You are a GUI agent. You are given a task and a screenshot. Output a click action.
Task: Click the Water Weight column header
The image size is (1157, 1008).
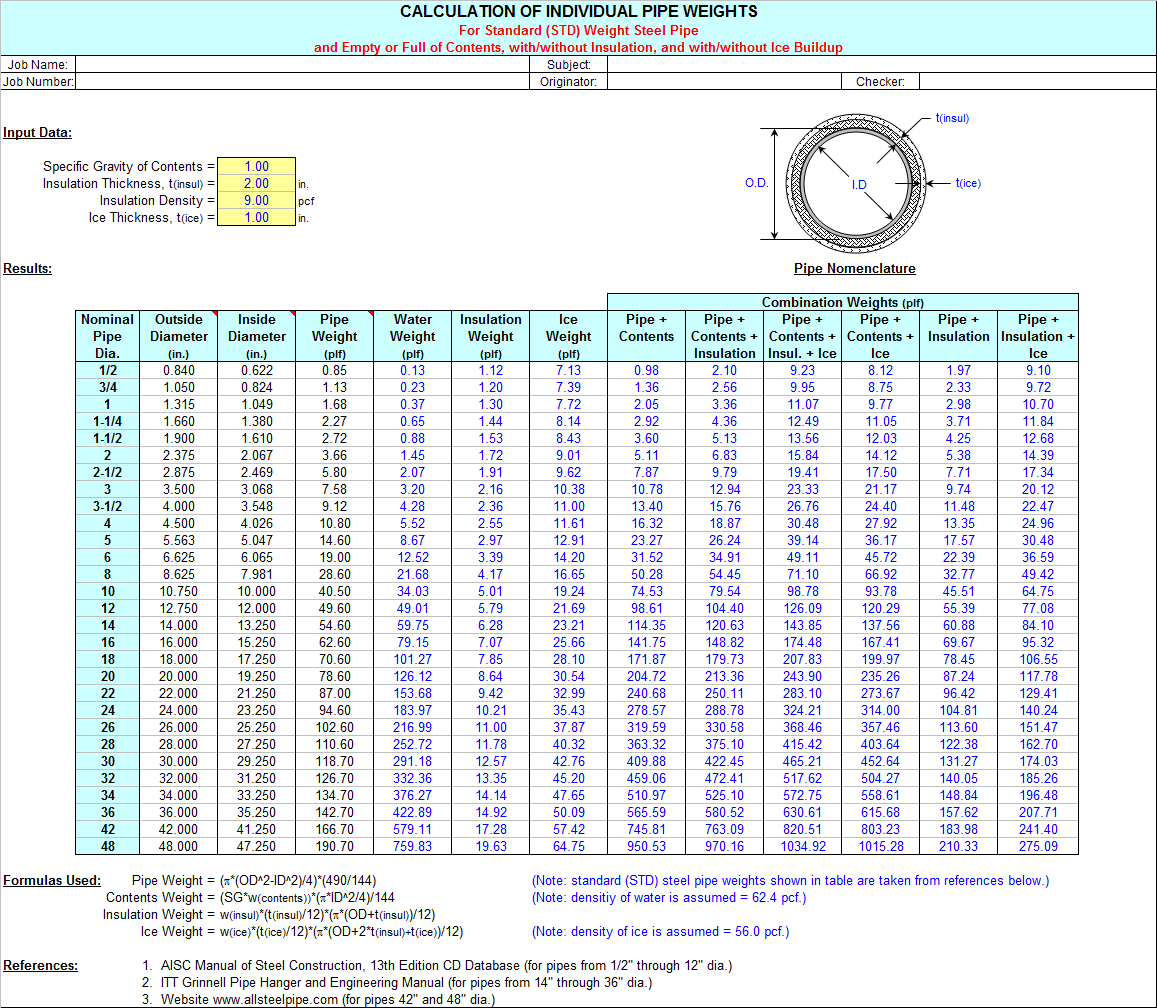[412, 335]
